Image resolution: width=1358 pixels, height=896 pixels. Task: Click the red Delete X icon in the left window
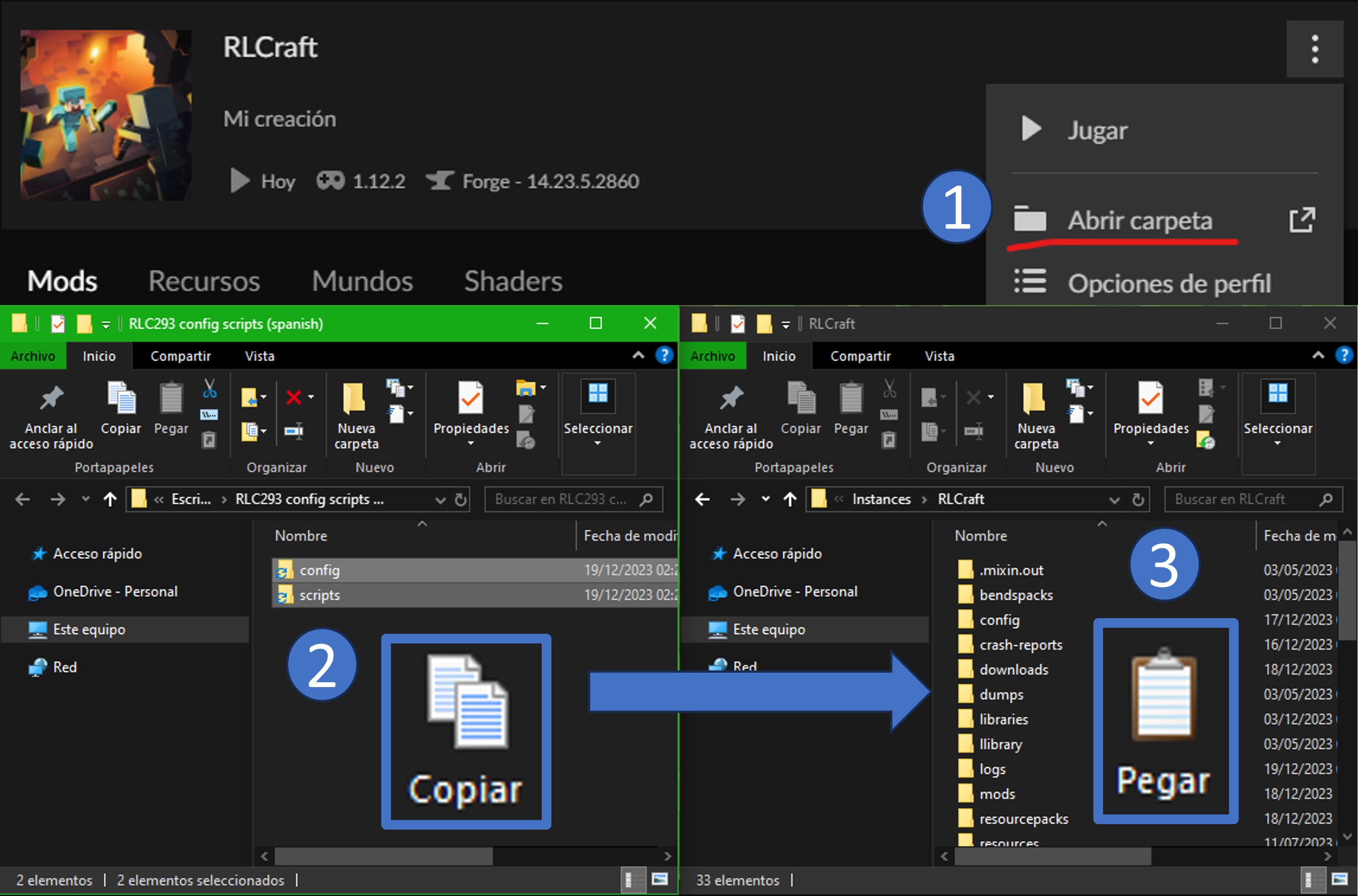294,397
